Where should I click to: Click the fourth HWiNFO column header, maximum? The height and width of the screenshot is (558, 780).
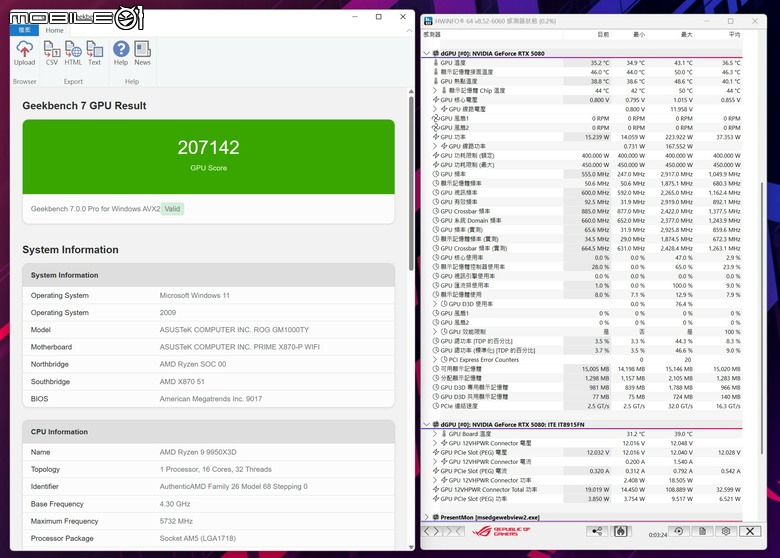(671, 34)
